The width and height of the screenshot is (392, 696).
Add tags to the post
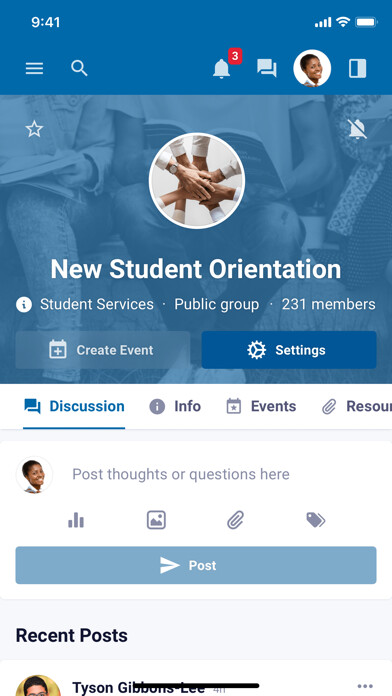[x=316, y=520]
